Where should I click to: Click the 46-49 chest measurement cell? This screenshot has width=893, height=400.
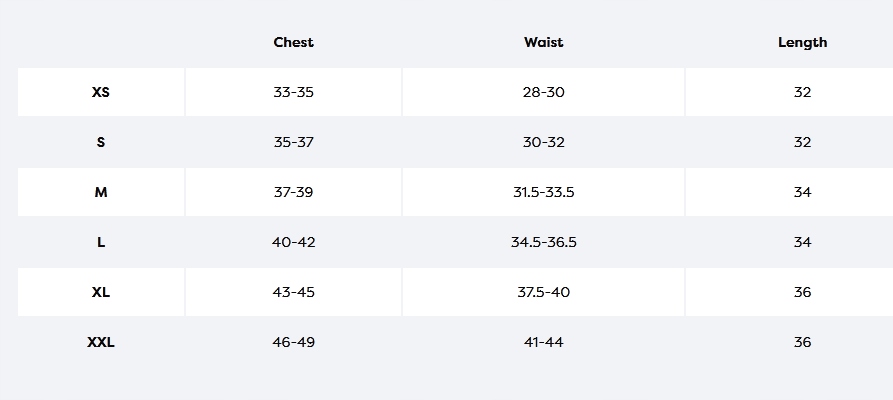(293, 342)
